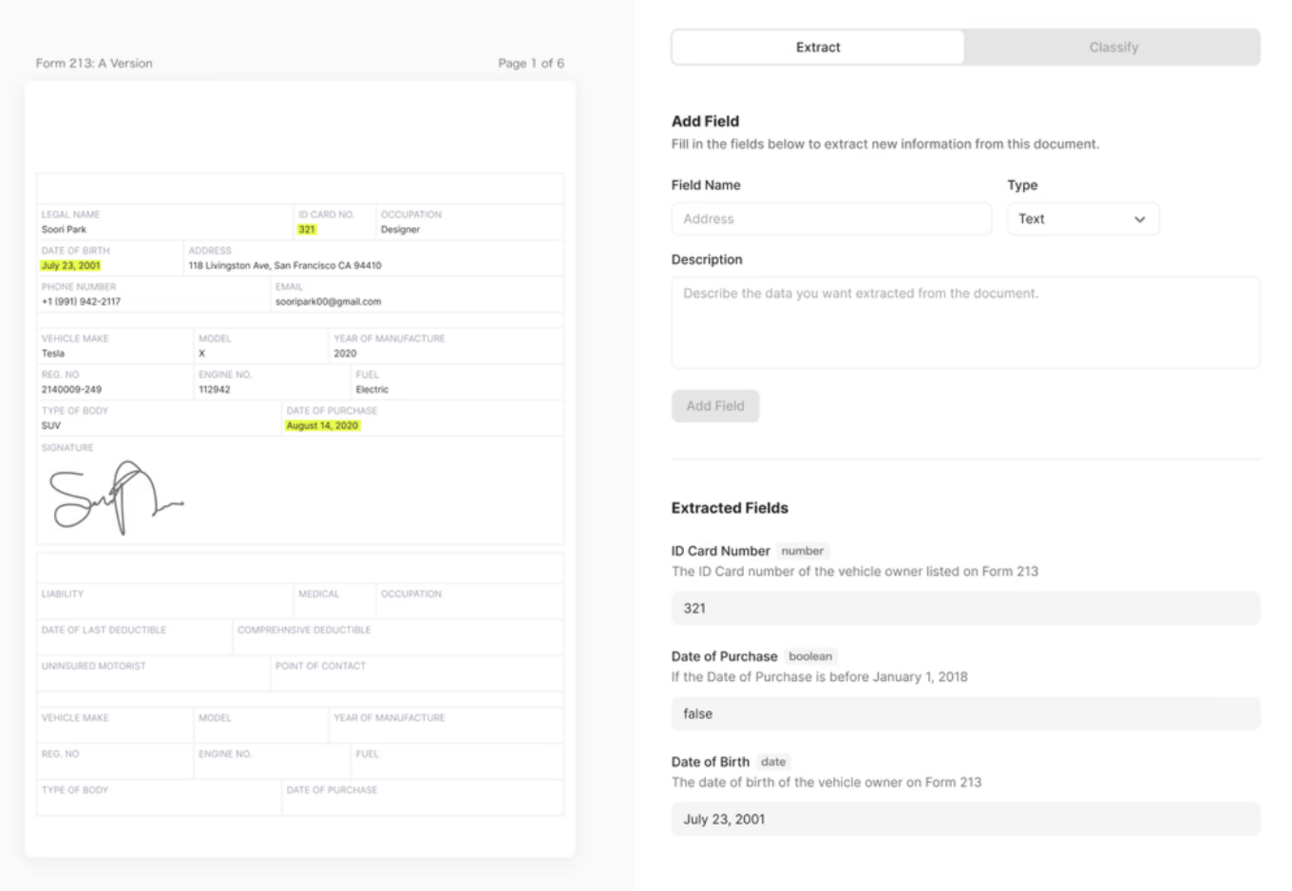Switch to the Classify tab
Image resolution: width=1292 pixels, height=891 pixels.
click(x=1113, y=47)
